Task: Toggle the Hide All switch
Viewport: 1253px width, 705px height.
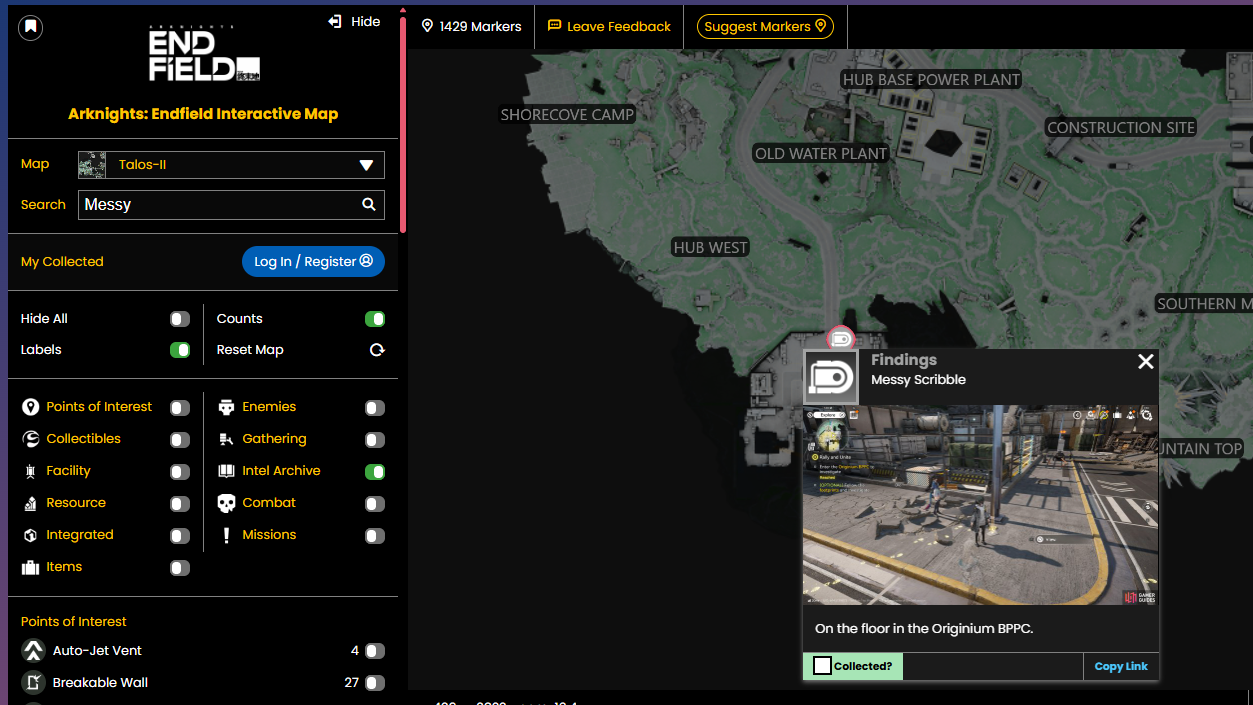Action: (180, 319)
